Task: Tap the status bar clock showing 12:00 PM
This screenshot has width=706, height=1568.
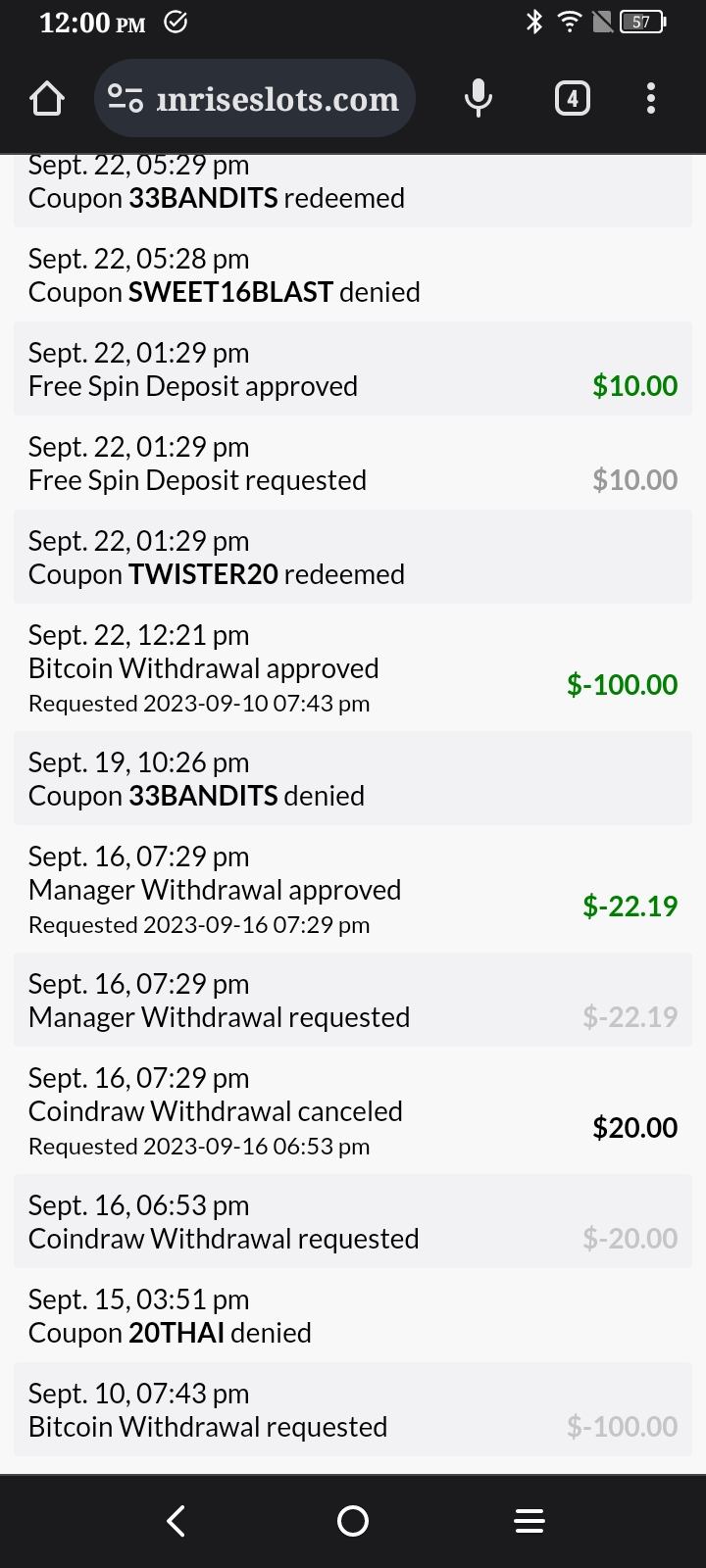Action: pyautogui.click(x=92, y=23)
